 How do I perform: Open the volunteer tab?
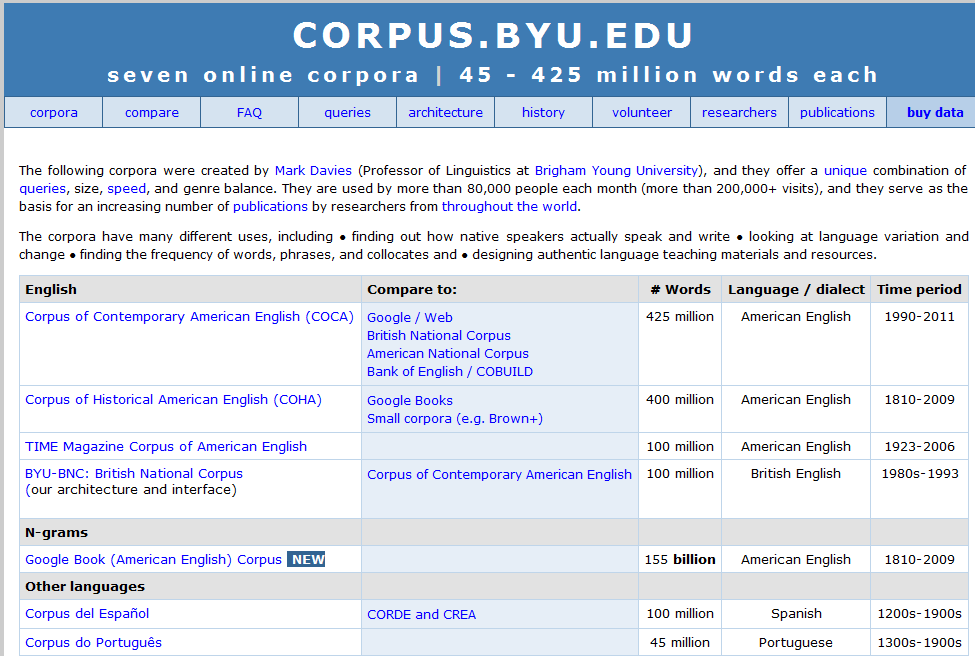tap(642, 113)
